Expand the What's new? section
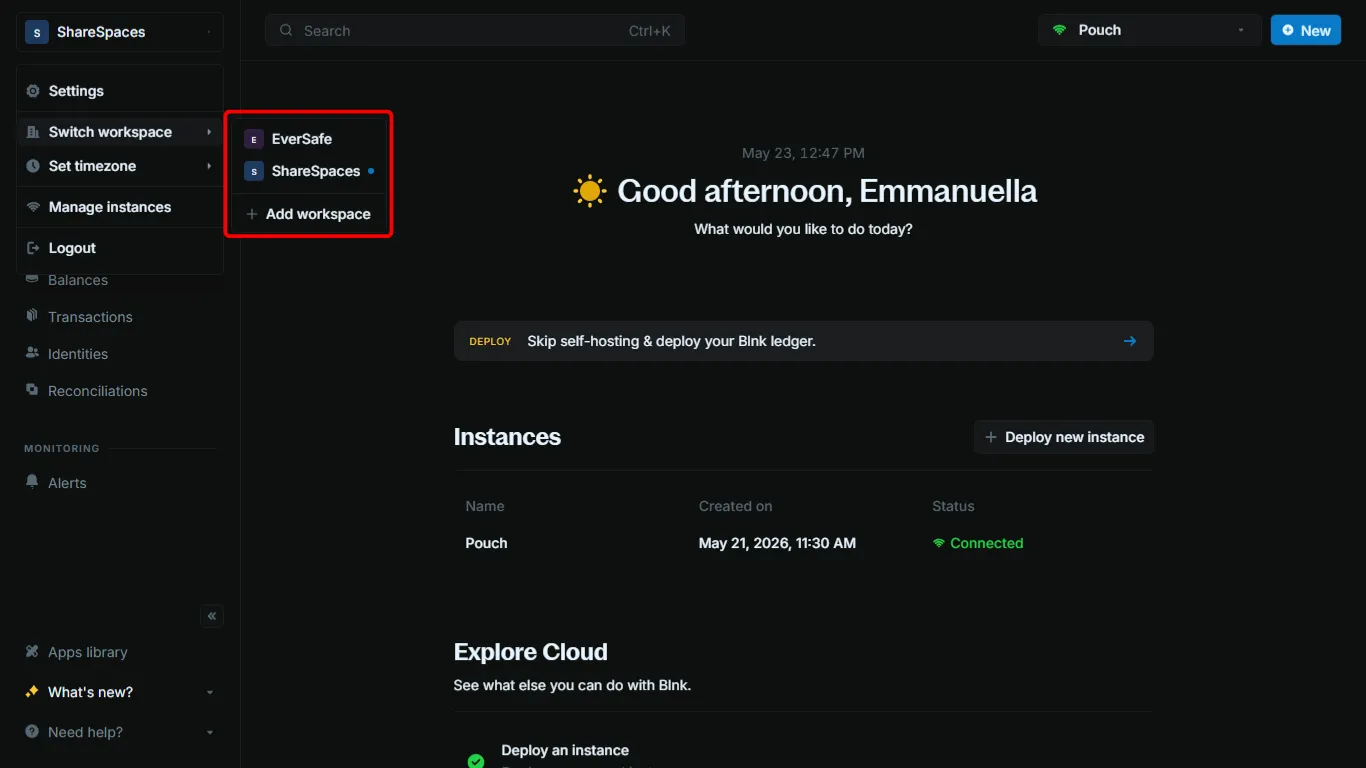This screenshot has width=1366, height=768. (x=119, y=692)
